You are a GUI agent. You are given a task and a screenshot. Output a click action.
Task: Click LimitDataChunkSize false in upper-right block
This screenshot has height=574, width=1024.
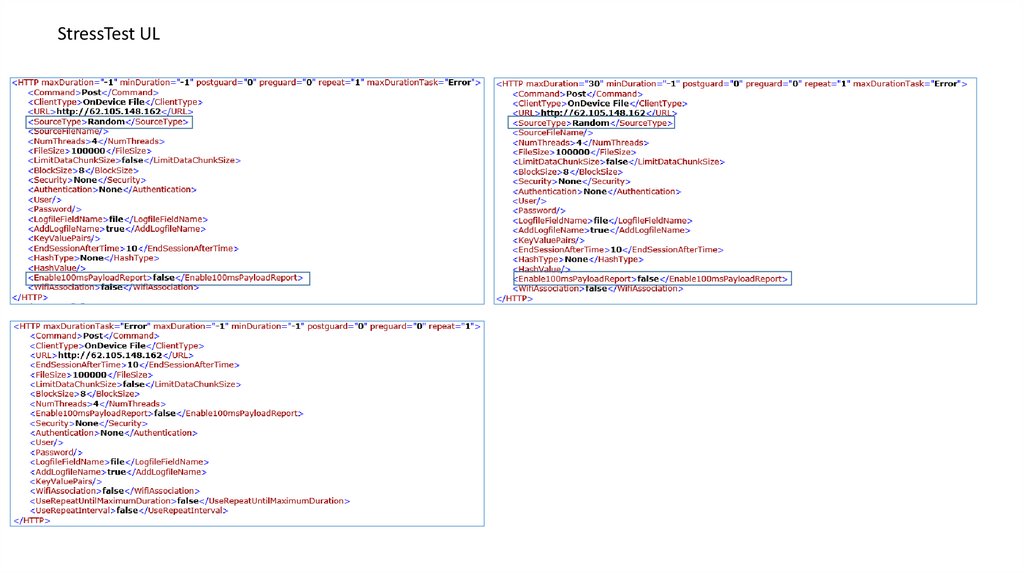(618, 162)
